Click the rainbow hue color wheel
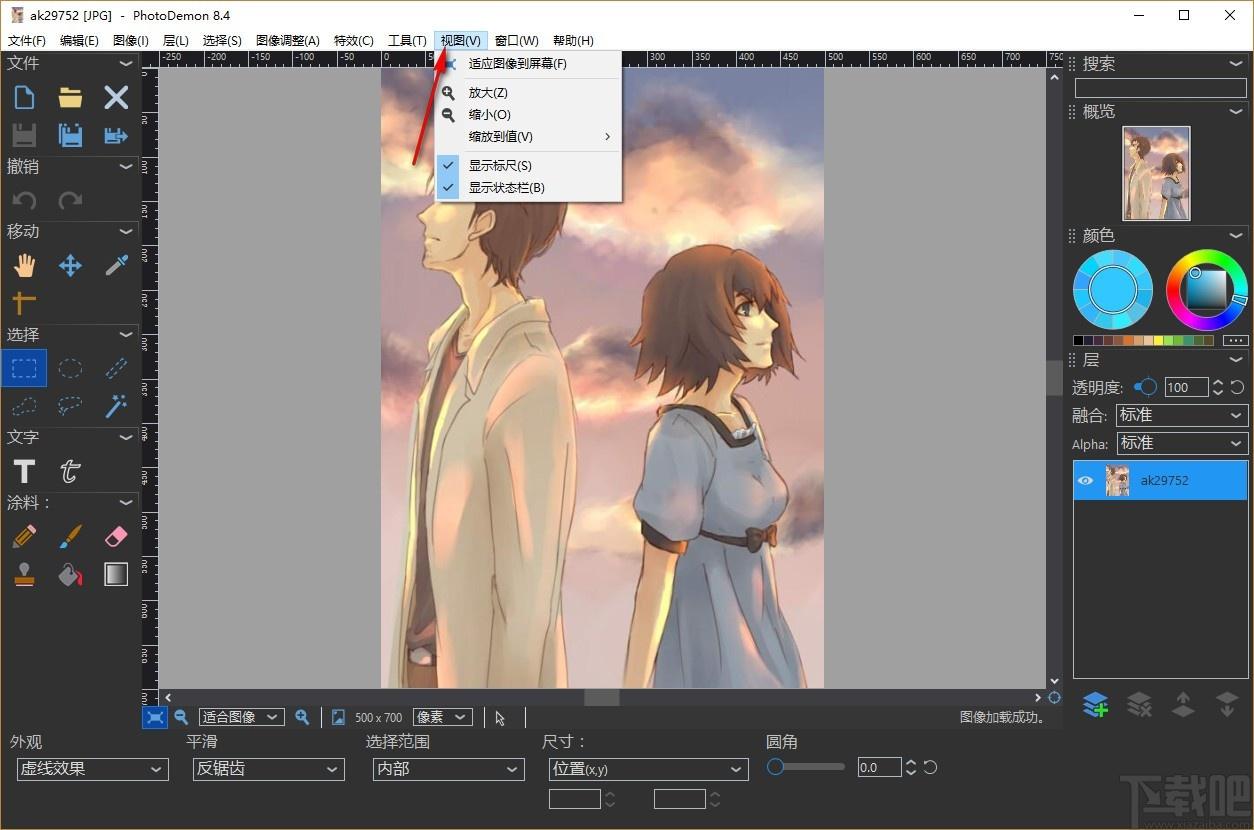 click(x=1206, y=290)
